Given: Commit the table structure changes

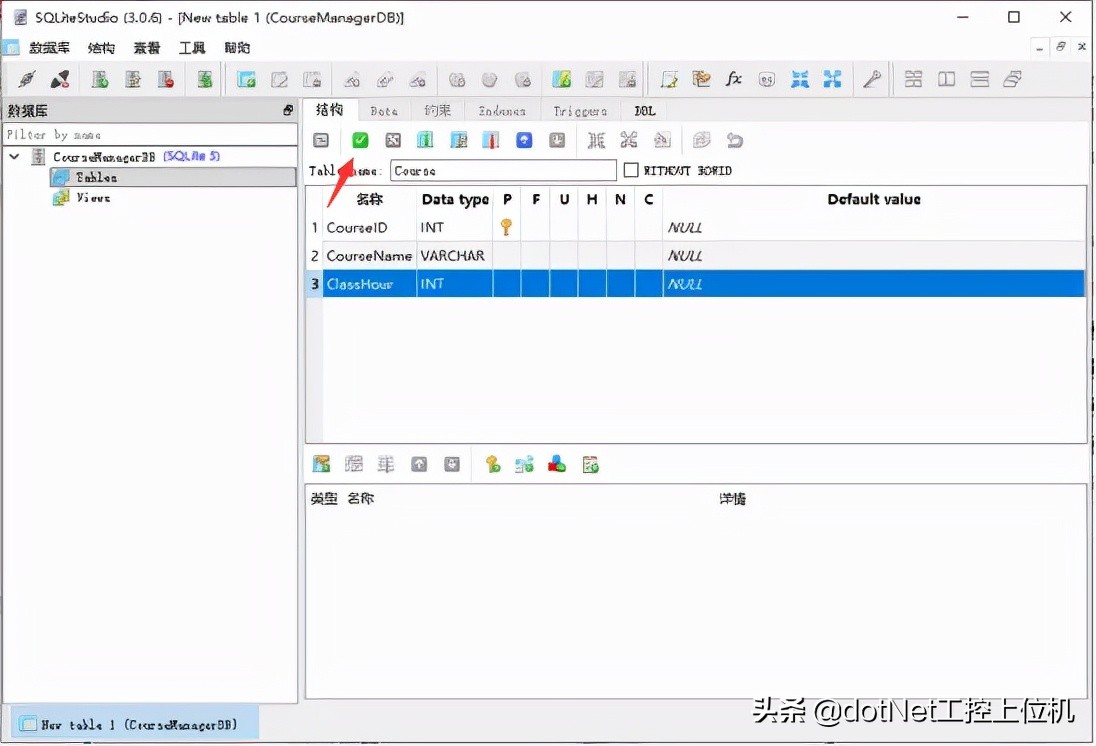Looking at the screenshot, I should 359,140.
